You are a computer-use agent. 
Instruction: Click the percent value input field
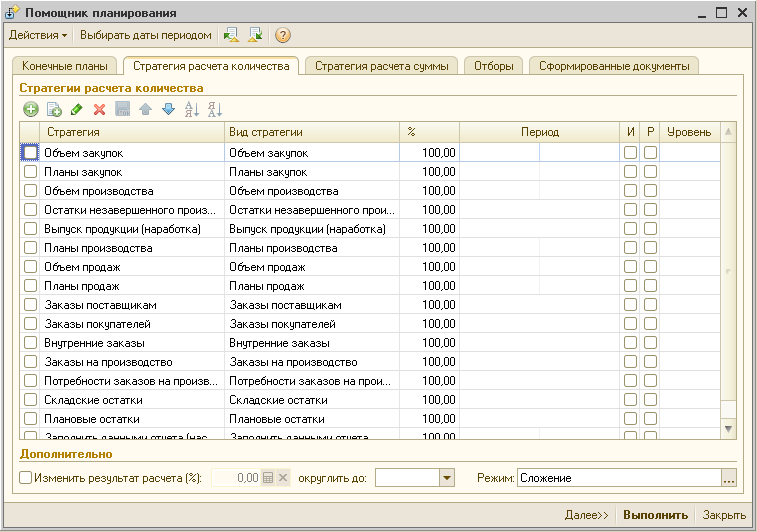[236, 478]
